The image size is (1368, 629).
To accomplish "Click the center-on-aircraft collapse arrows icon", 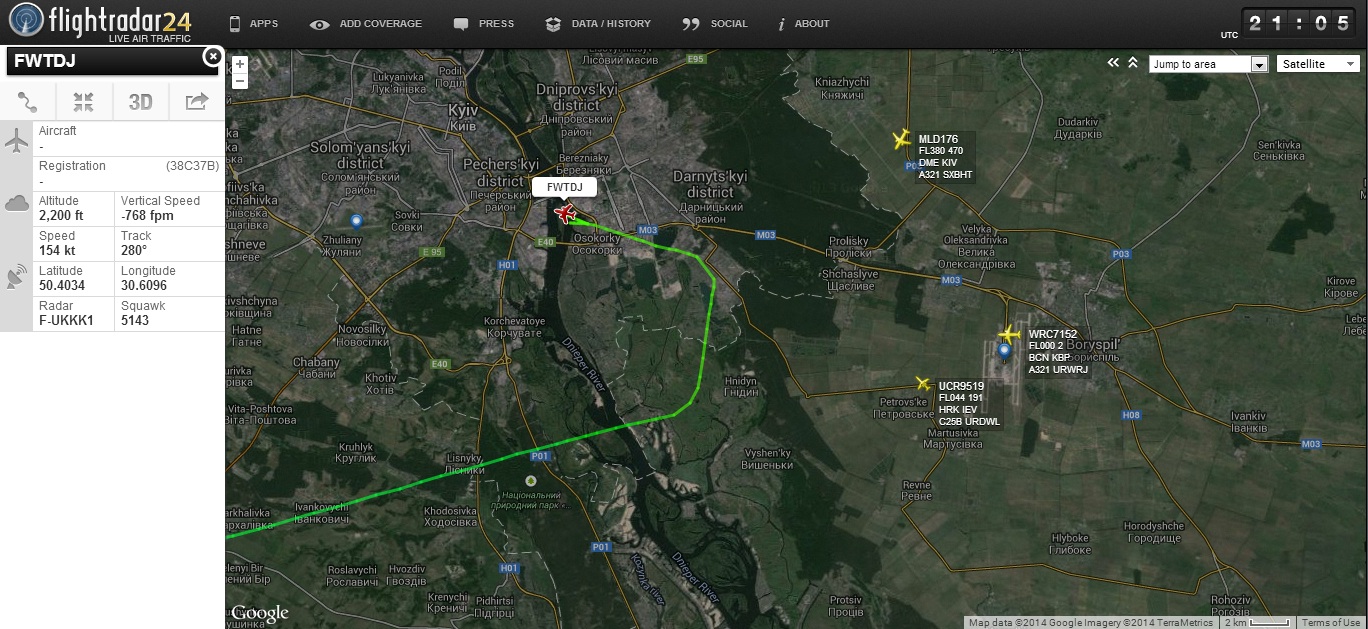I will tap(84, 101).
